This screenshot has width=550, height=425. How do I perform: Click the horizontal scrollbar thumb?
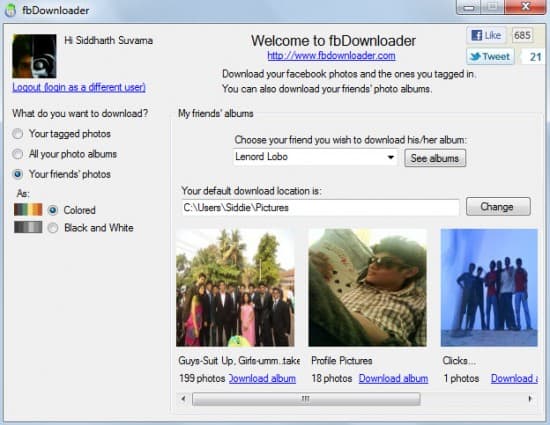(x=306, y=399)
